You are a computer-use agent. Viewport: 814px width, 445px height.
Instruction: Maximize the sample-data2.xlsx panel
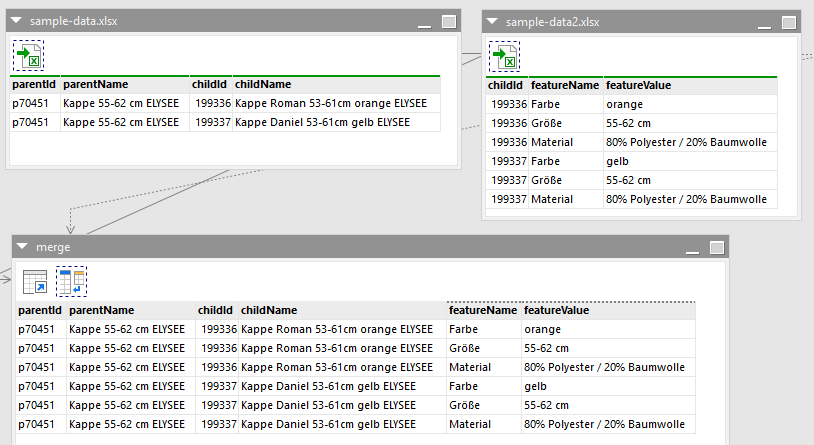tap(789, 22)
